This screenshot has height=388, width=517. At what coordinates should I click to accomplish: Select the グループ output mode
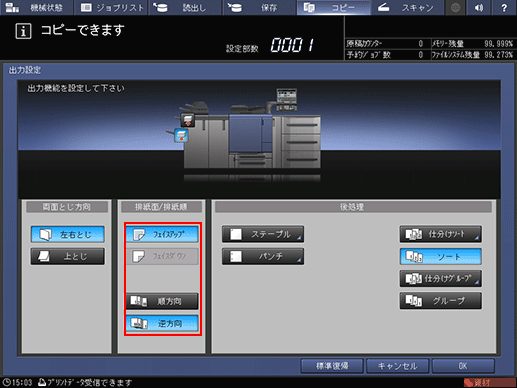441,301
